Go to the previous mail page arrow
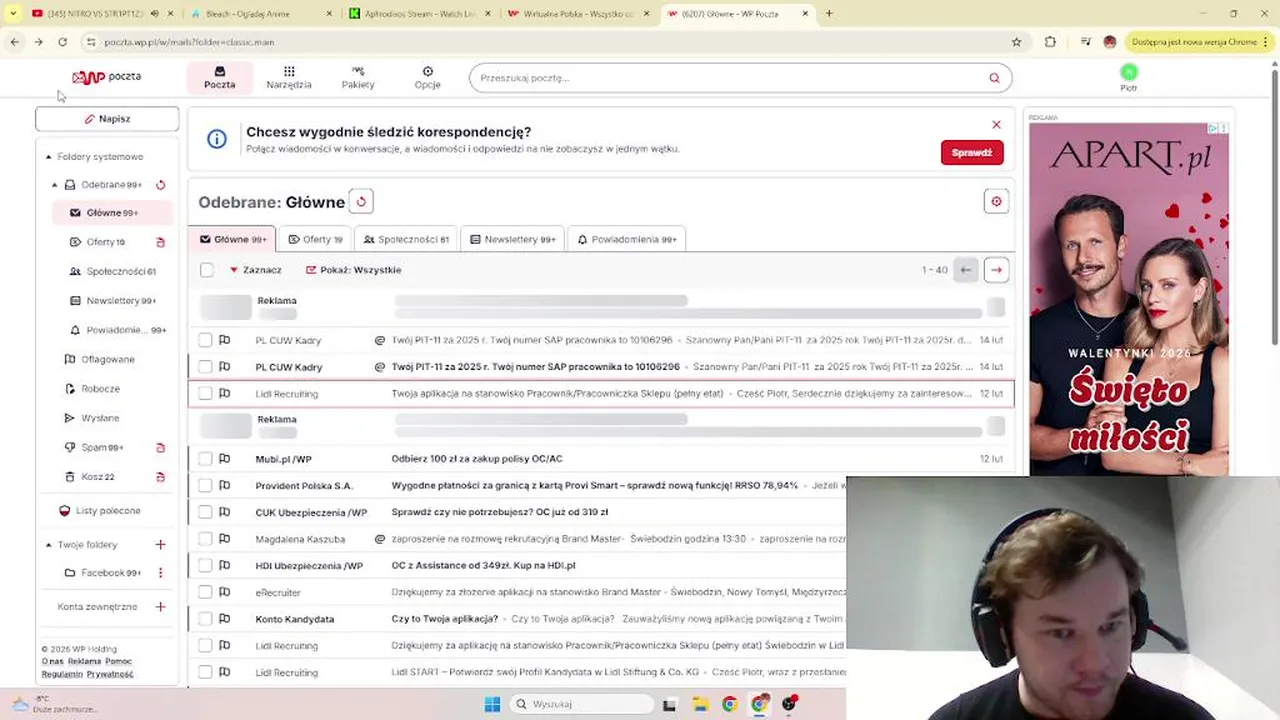Screen dimensions: 1280x720 click(966, 270)
